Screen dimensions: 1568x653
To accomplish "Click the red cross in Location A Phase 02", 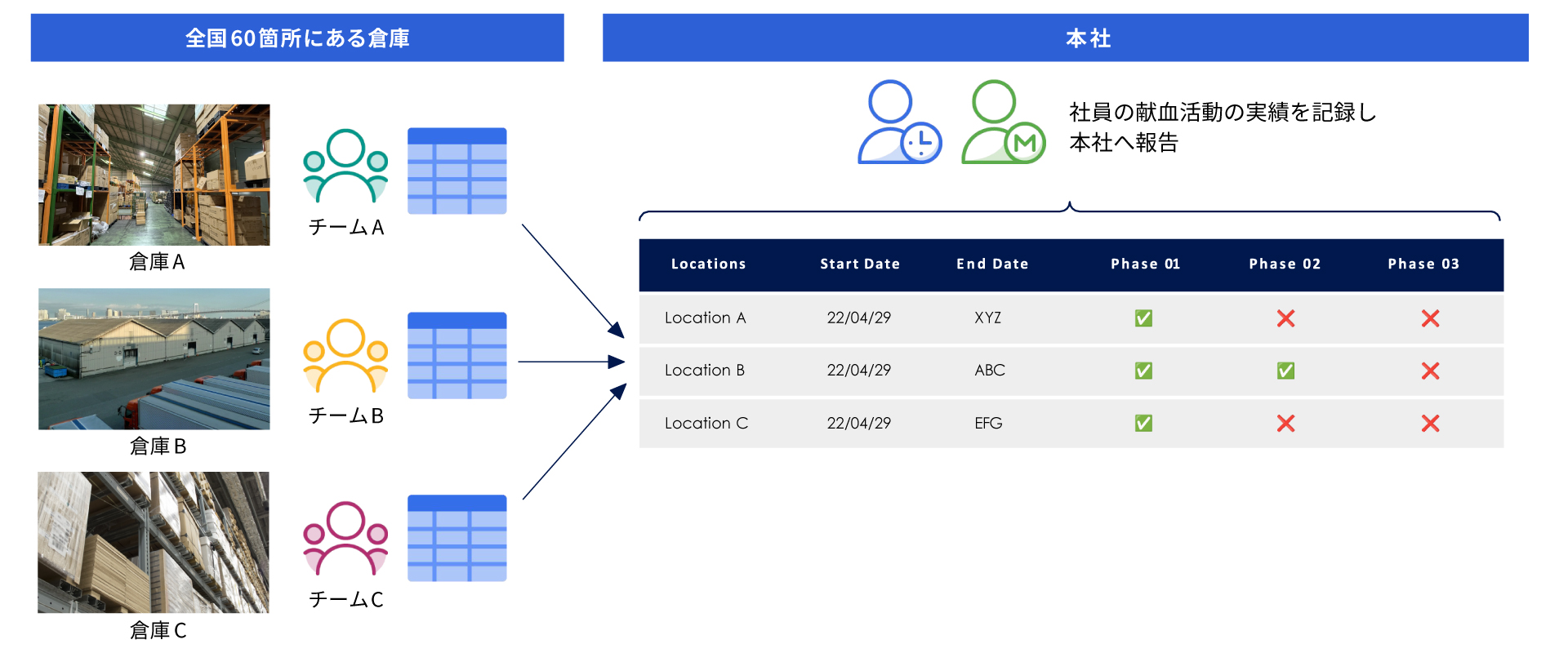I will click(1285, 318).
